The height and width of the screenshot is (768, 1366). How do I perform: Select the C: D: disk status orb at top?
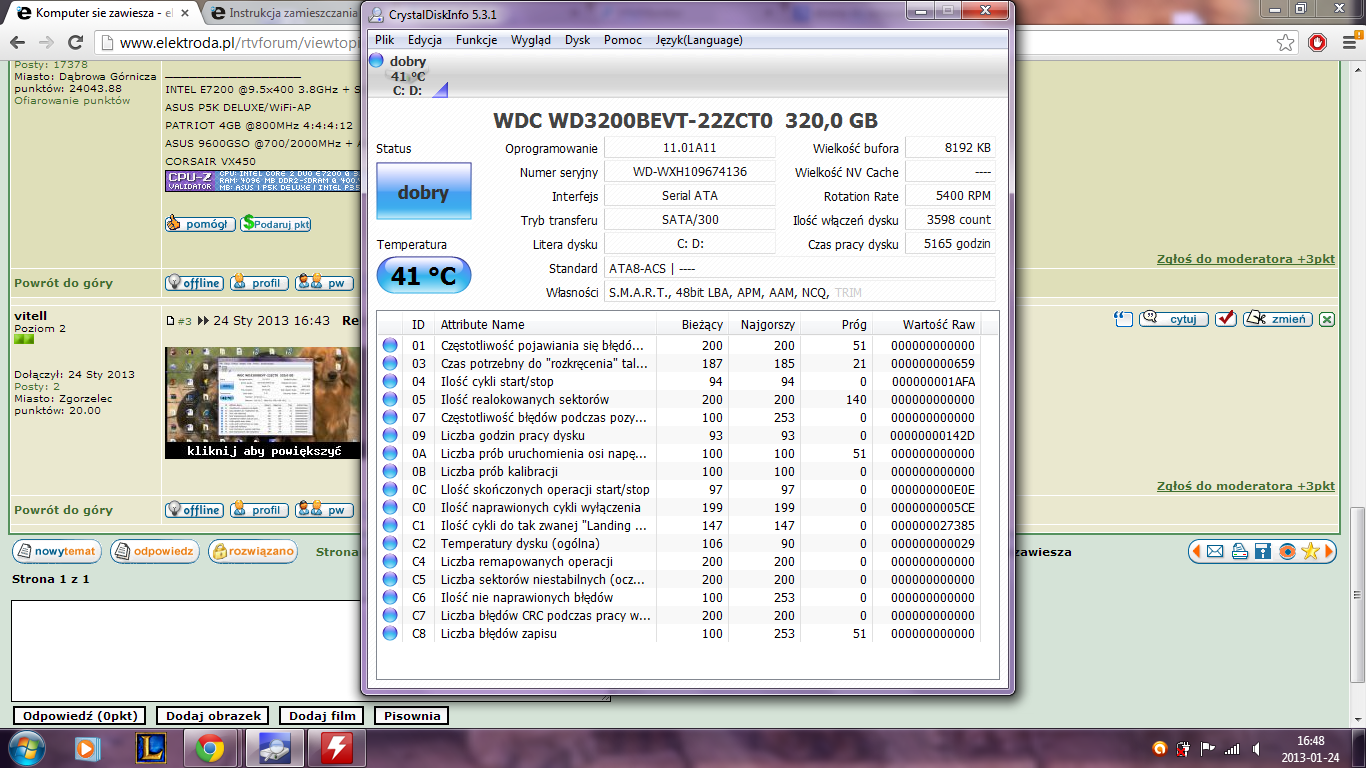coord(377,61)
